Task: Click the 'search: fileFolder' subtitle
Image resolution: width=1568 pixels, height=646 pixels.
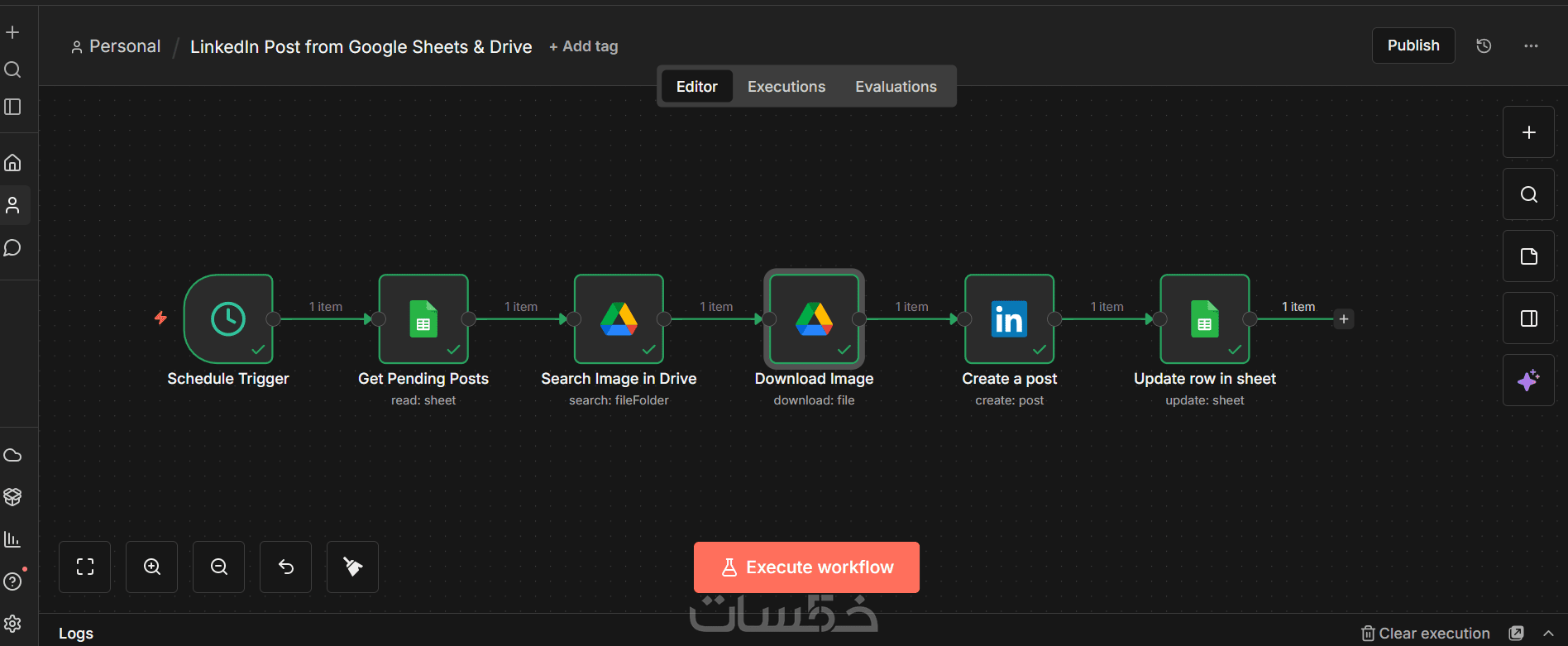Action: click(619, 400)
